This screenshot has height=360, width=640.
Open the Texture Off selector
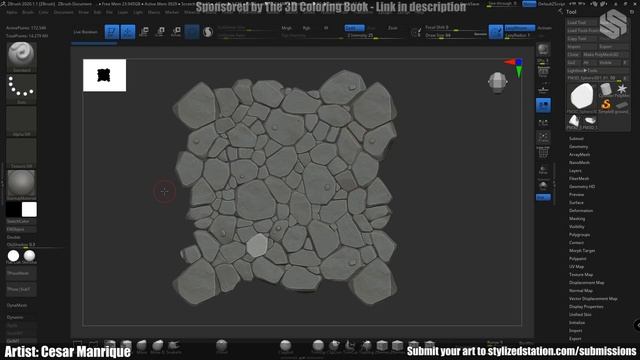click(x=21, y=153)
